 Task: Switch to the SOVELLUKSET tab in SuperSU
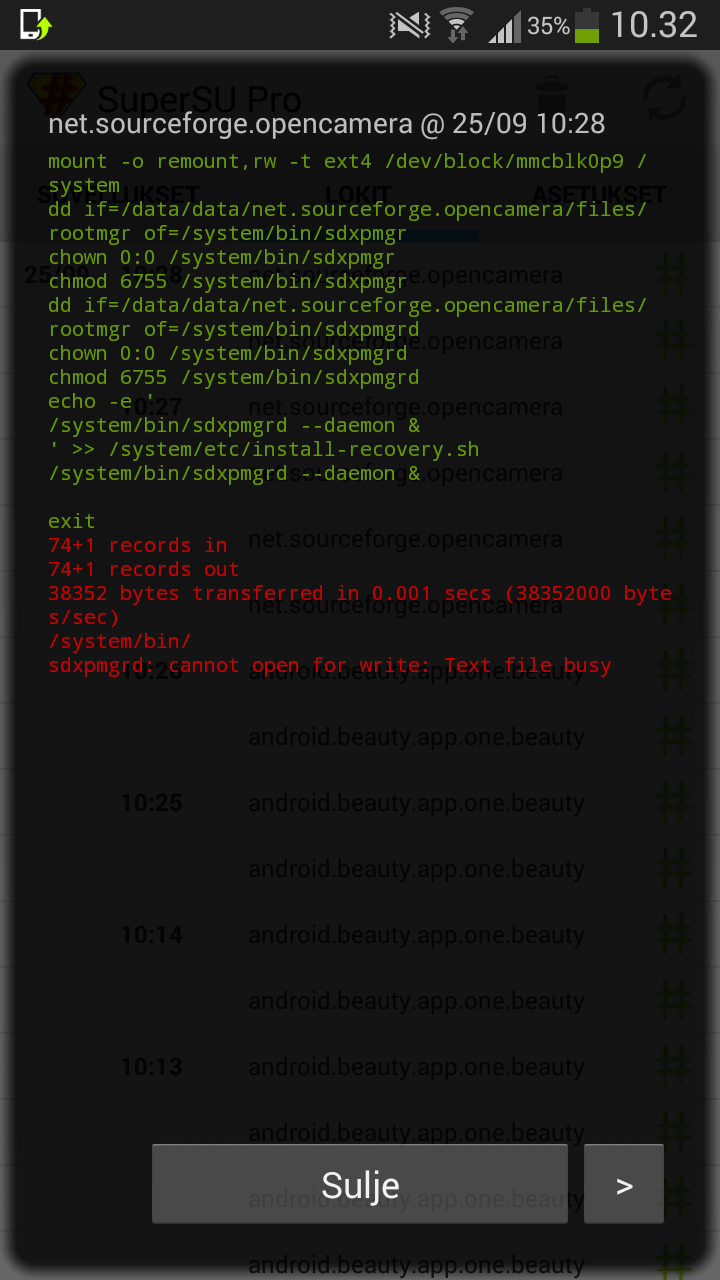point(120,194)
